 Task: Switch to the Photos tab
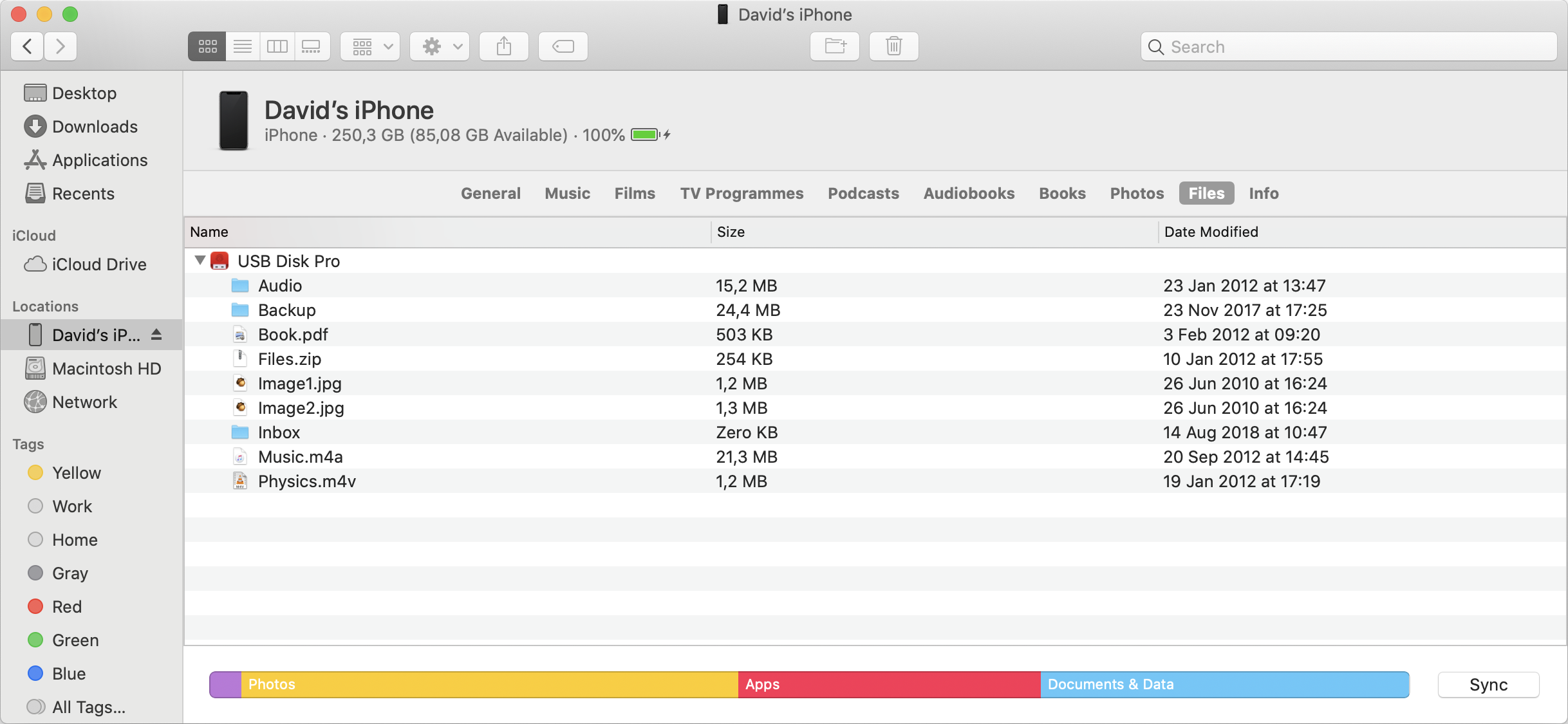pyautogui.click(x=1137, y=193)
